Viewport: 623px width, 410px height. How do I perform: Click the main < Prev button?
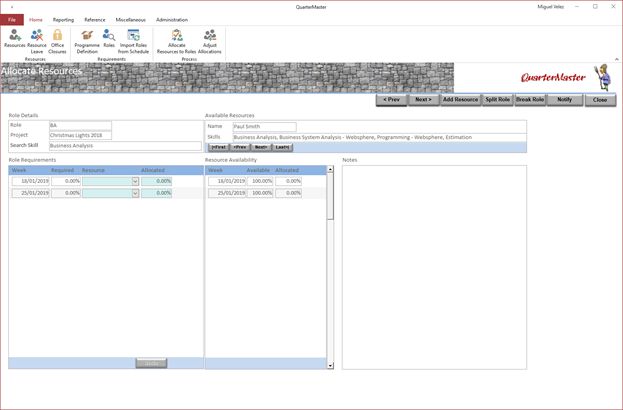391,100
